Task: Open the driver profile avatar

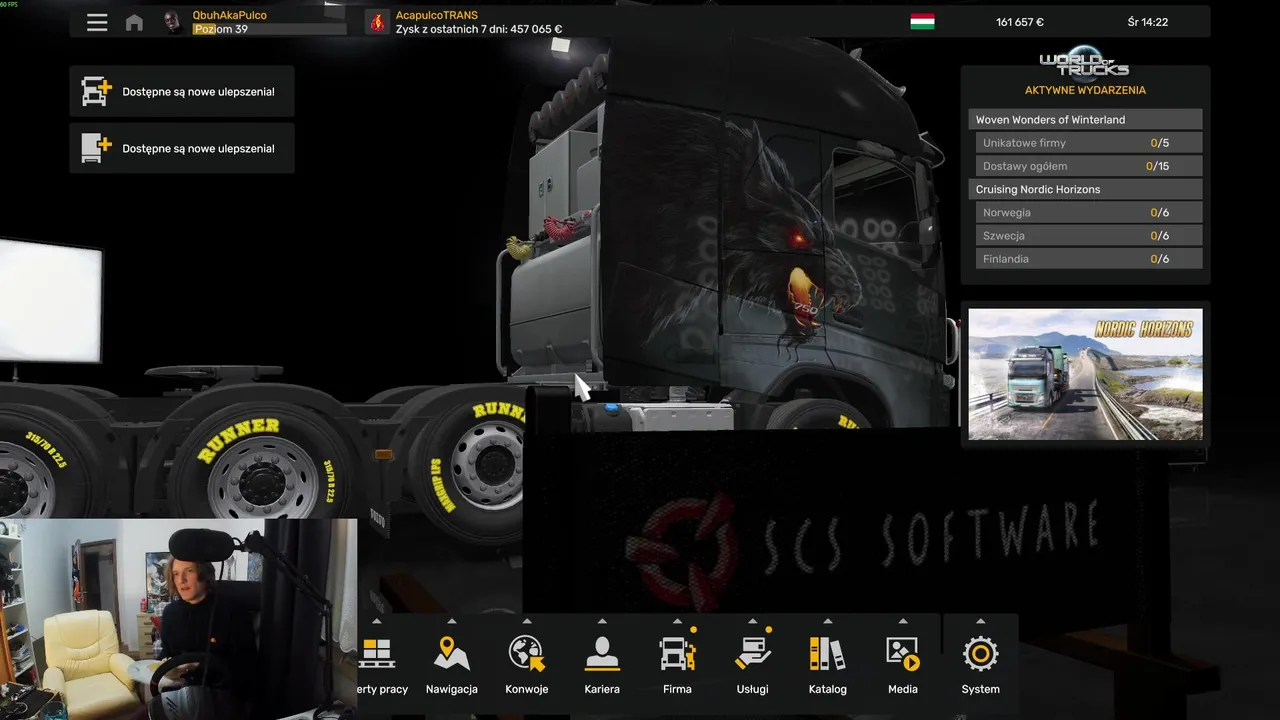Action: [173, 22]
